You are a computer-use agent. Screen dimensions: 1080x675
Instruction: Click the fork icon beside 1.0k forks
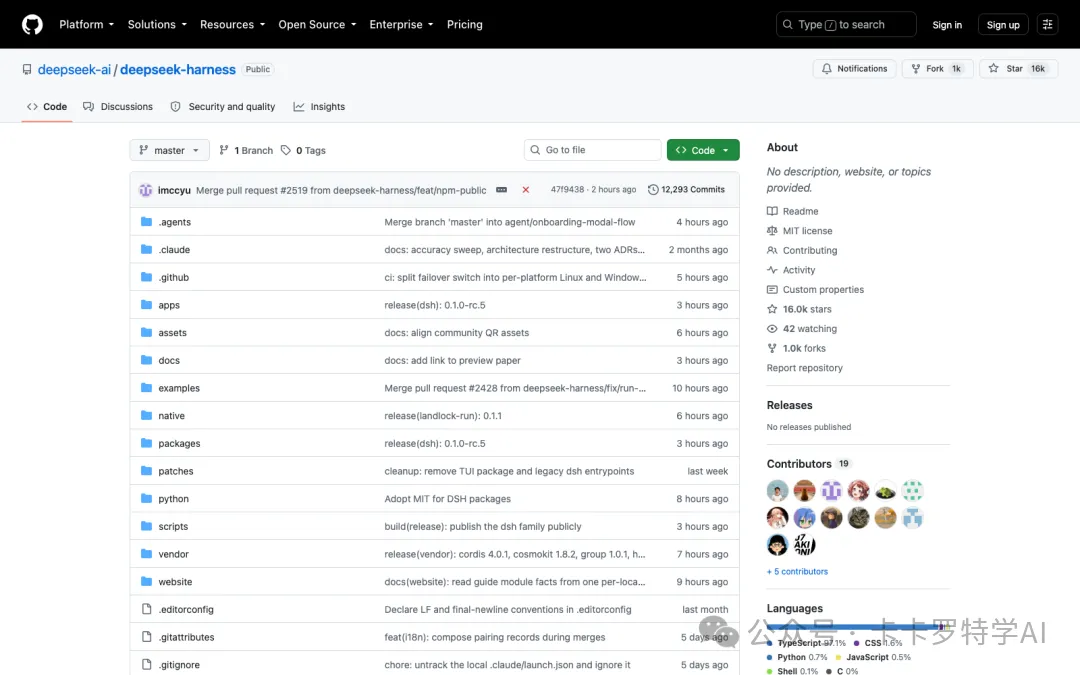tap(772, 349)
